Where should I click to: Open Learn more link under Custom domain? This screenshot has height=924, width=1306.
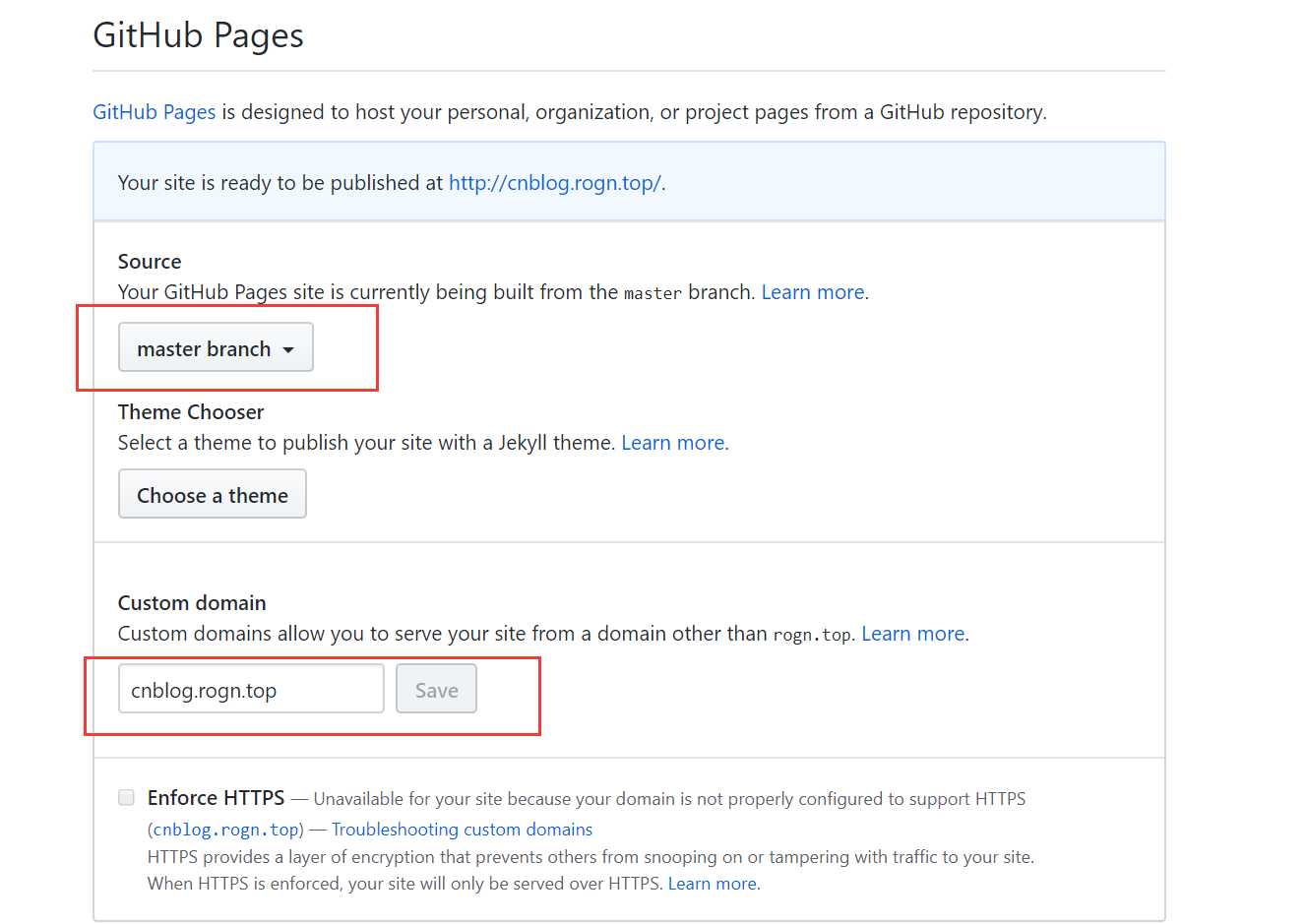point(913,634)
